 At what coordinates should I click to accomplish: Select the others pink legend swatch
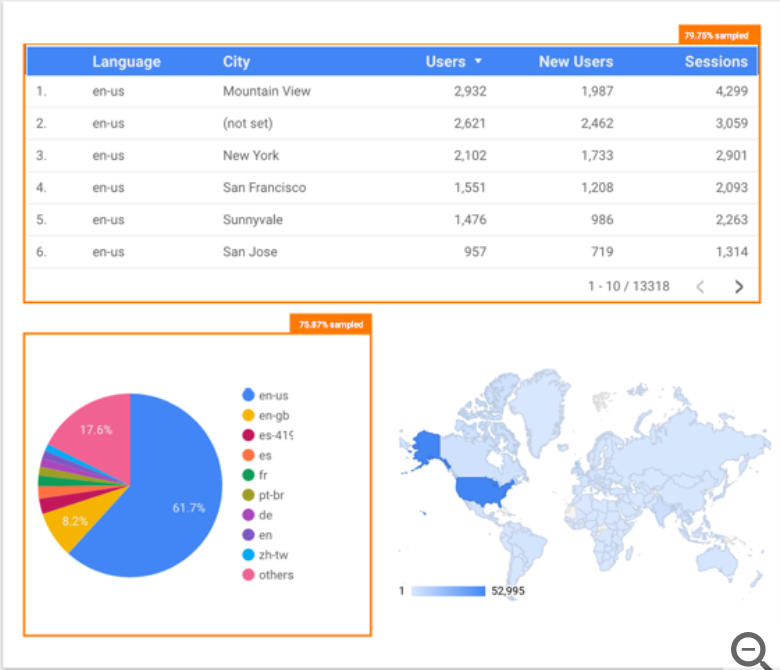[x=248, y=575]
